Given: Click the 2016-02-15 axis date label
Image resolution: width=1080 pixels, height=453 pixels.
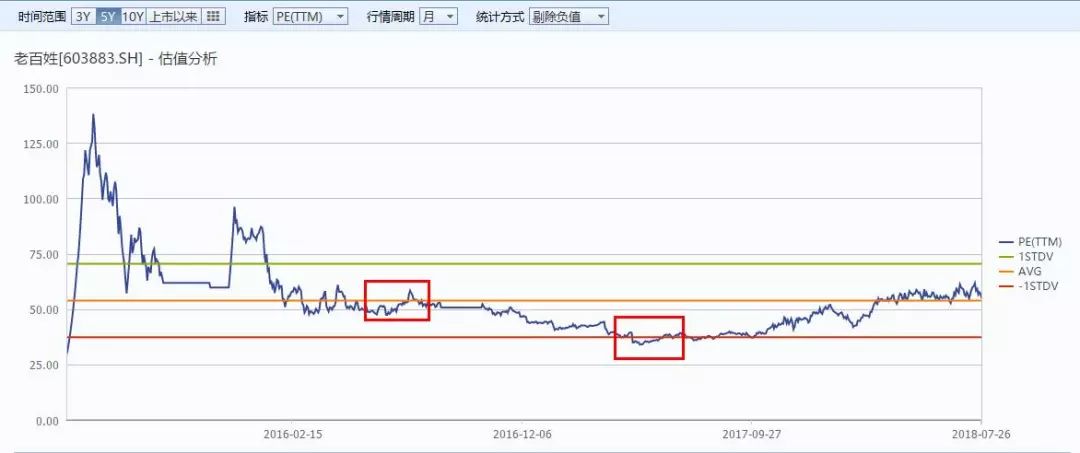Looking at the screenshot, I should (292, 434).
